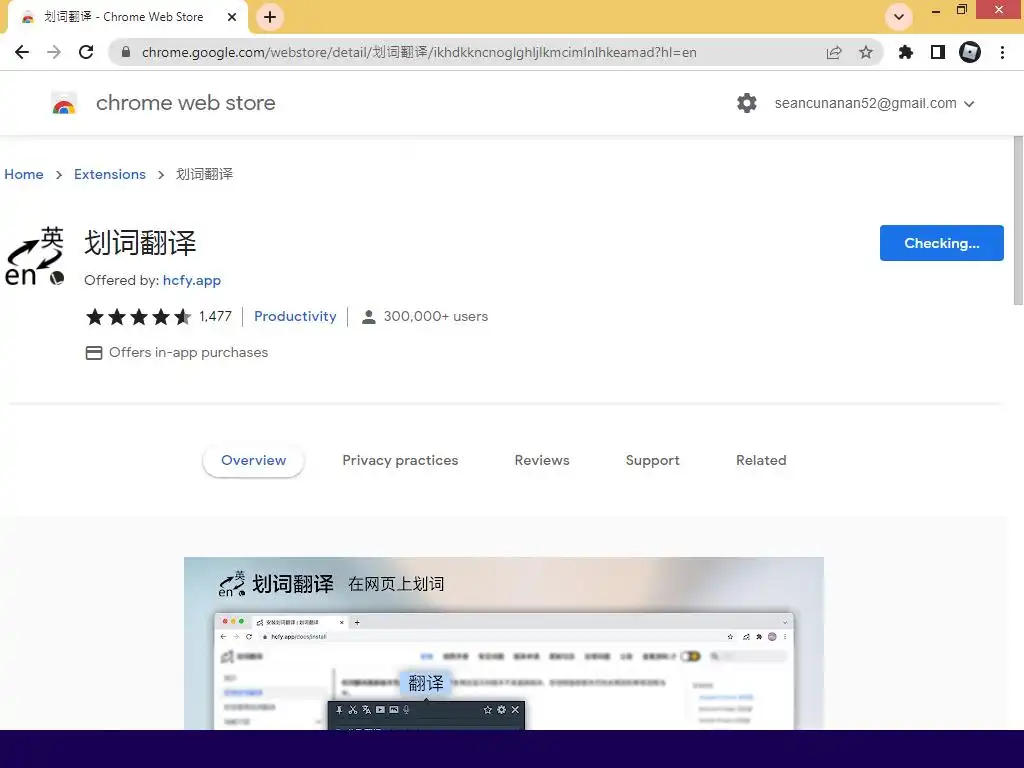
Task: Switch to the Related tab
Action: coord(761,460)
